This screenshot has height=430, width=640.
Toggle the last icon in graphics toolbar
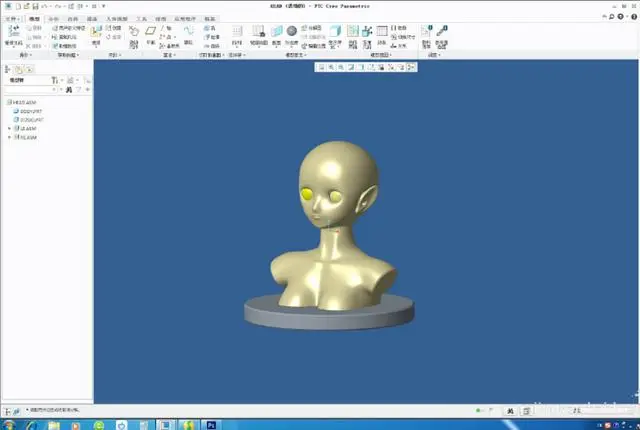pos(411,67)
